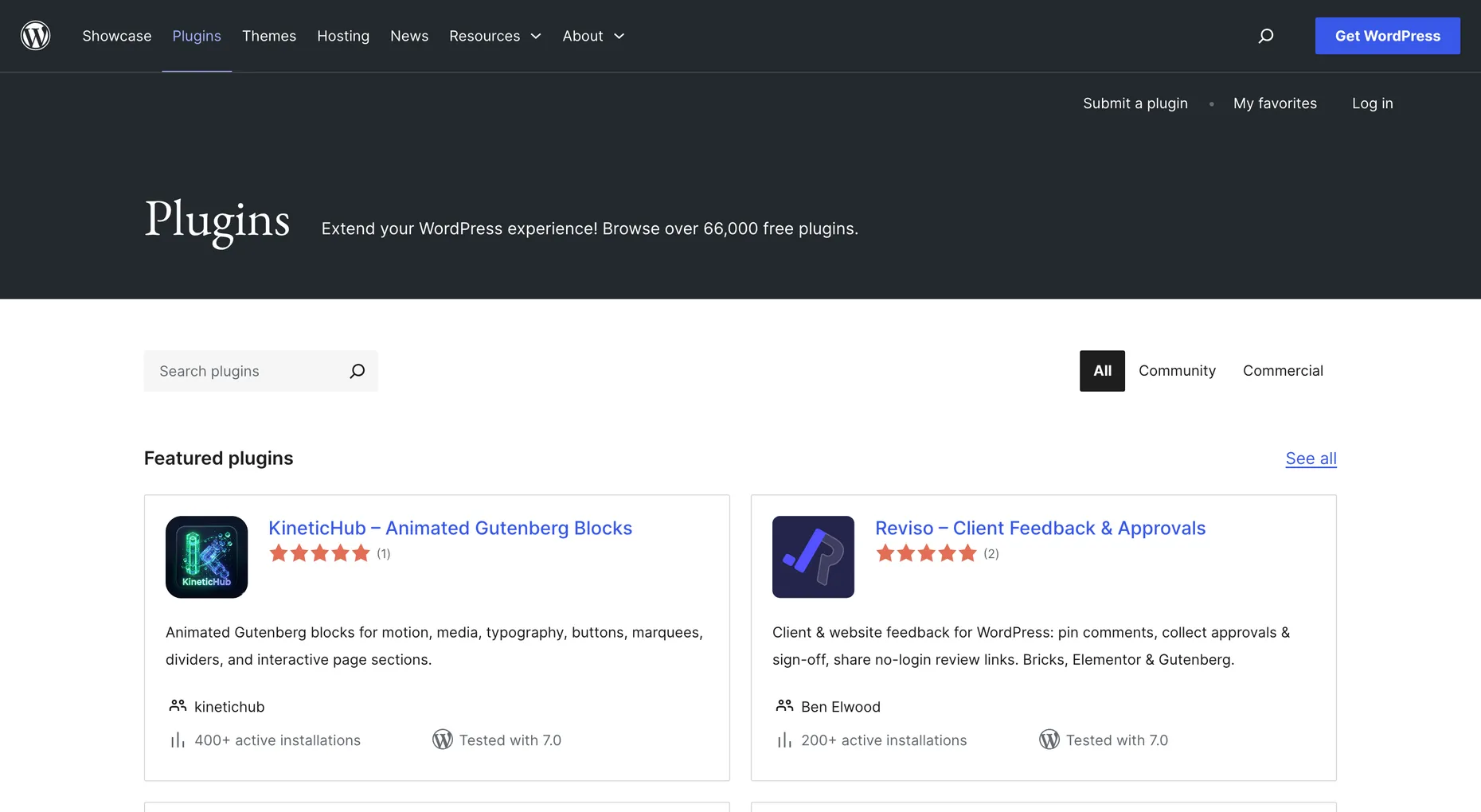The image size is (1481, 812).
Task: Go to the Plugins nav item
Action: [x=197, y=36]
